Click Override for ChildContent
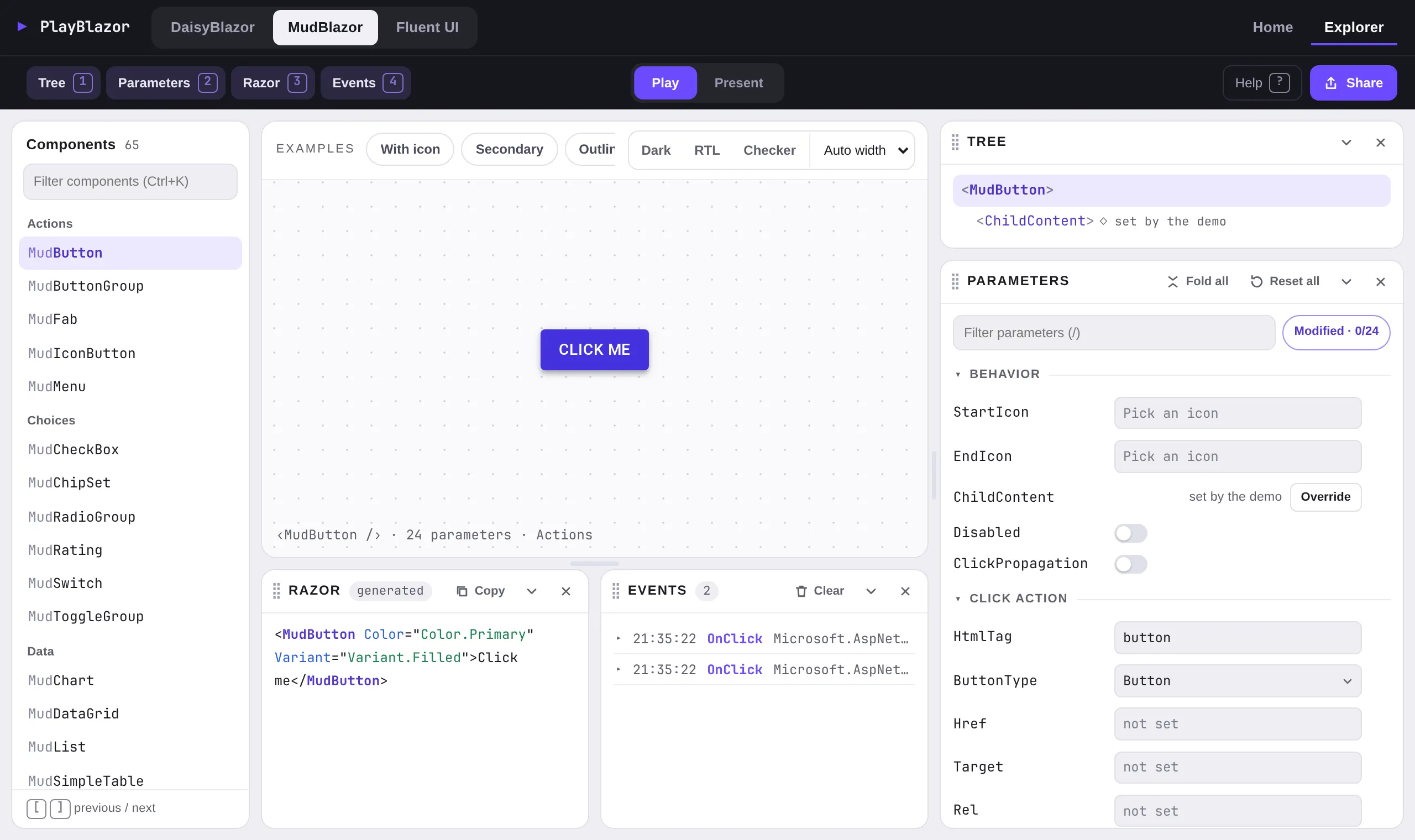Image resolution: width=1415 pixels, height=840 pixels. coord(1325,497)
